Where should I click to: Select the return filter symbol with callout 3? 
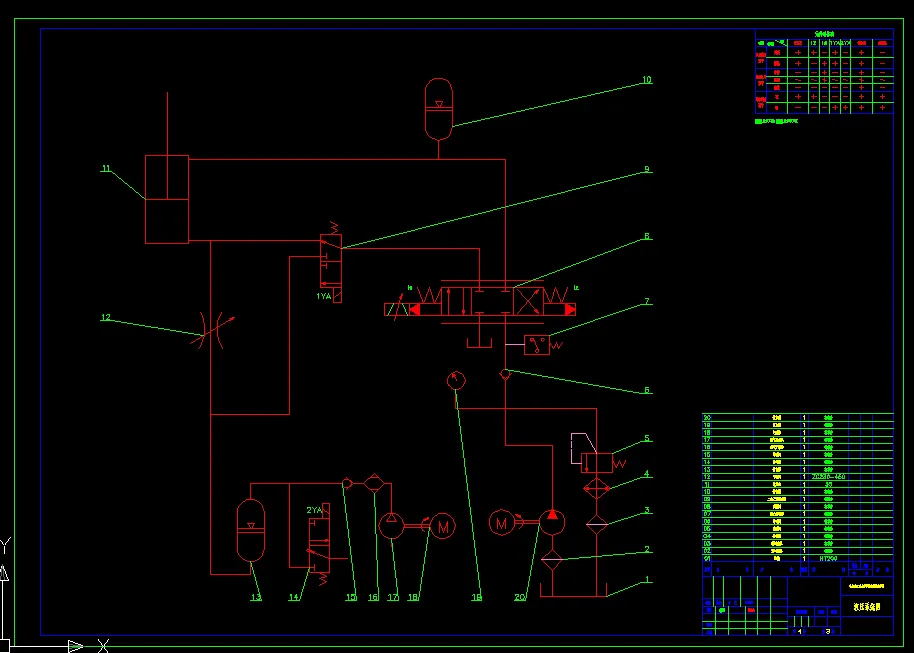coord(596,524)
